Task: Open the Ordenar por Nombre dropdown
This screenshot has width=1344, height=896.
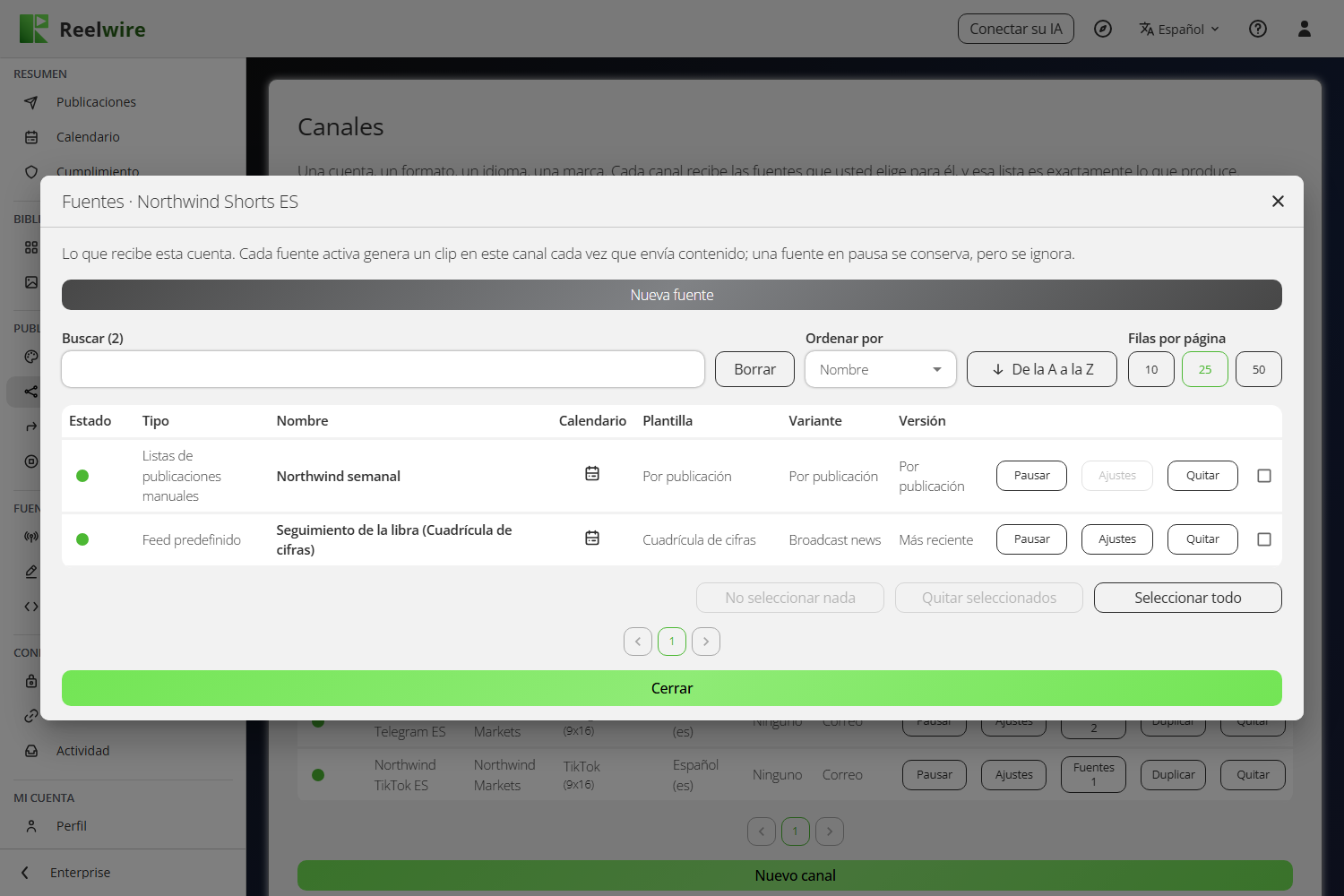Action: click(881, 369)
